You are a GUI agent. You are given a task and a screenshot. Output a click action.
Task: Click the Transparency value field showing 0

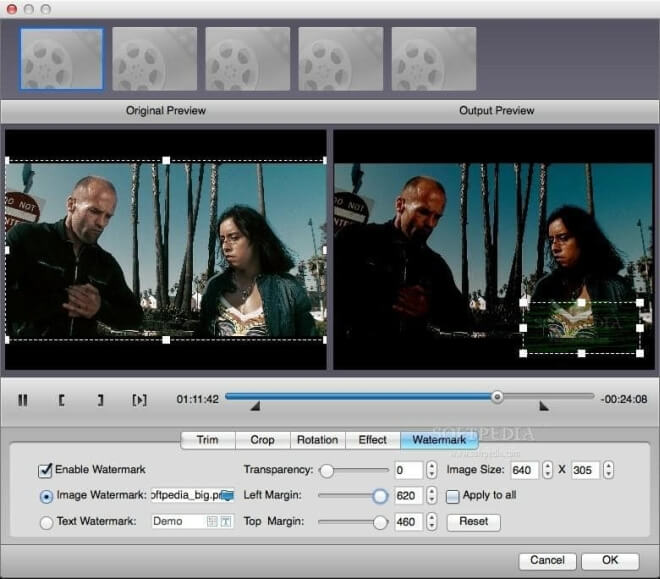[x=408, y=470]
